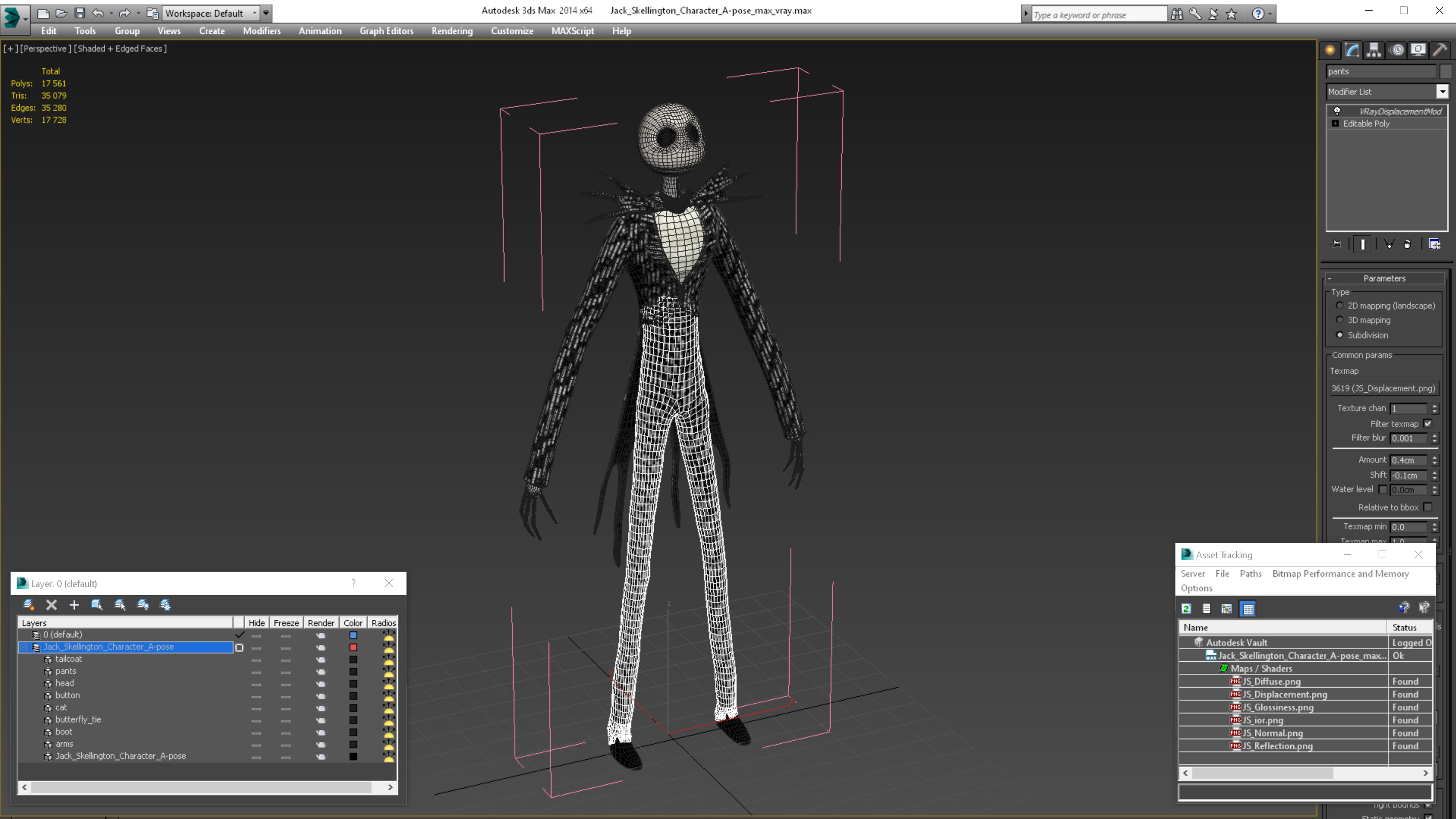Open Help icon dropdown arrow in title bar
1456x819 pixels.
point(1270,14)
